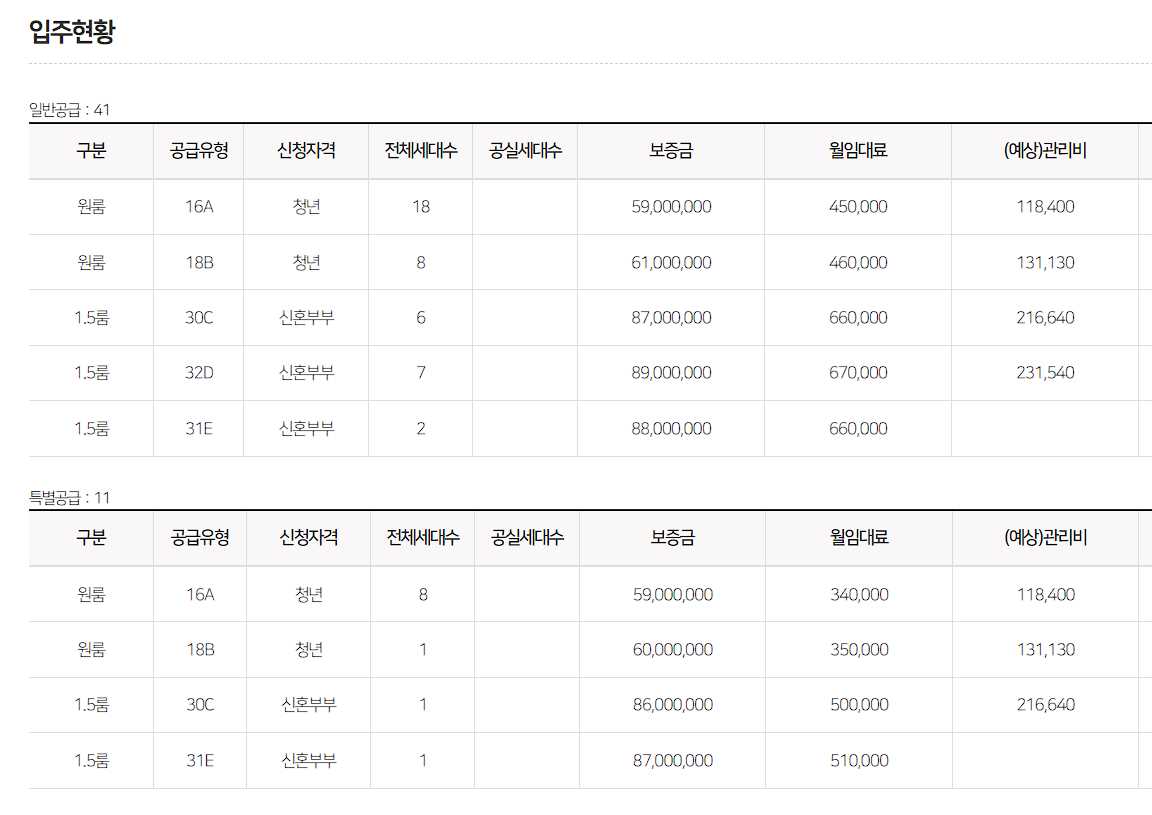Select the 보증금 column header in general supply table
Viewport: 1152px width, 815px height.
pyautogui.click(x=671, y=151)
